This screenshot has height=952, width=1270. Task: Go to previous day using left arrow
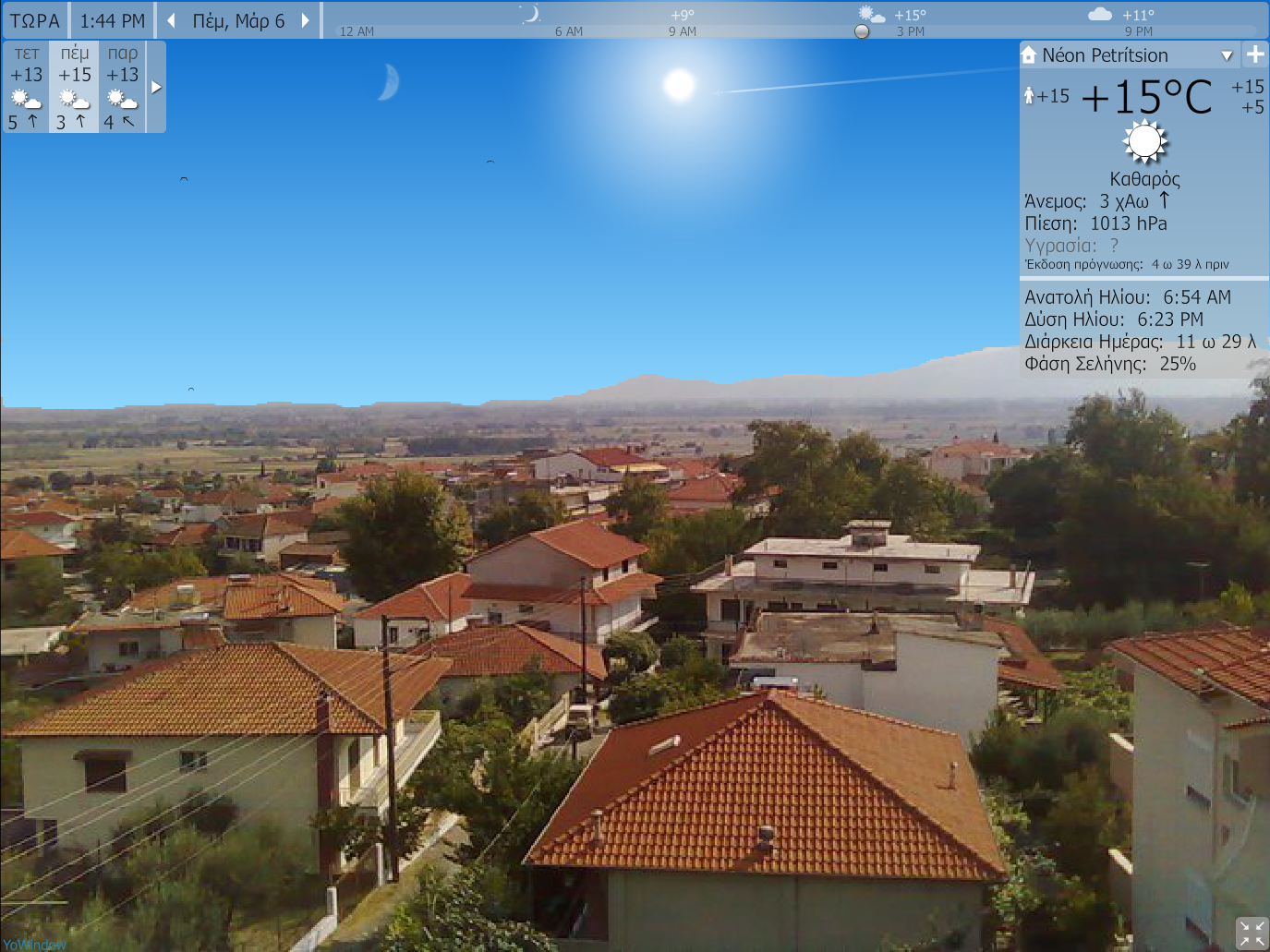[x=171, y=20]
